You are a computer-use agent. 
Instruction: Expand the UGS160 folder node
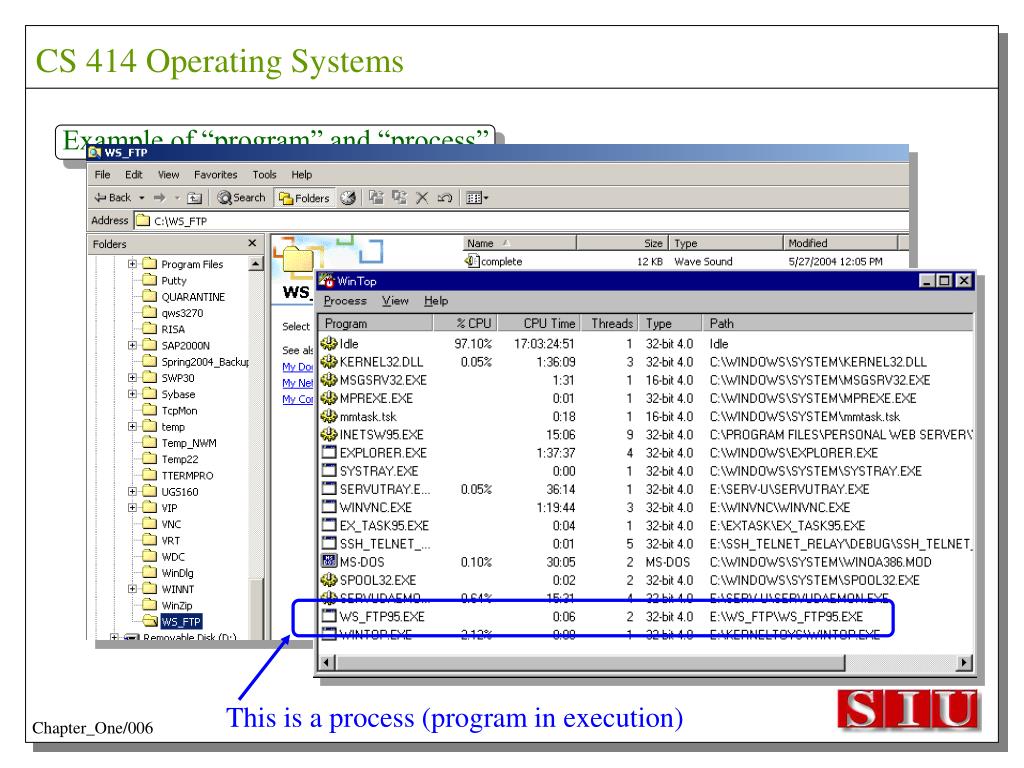point(133,491)
